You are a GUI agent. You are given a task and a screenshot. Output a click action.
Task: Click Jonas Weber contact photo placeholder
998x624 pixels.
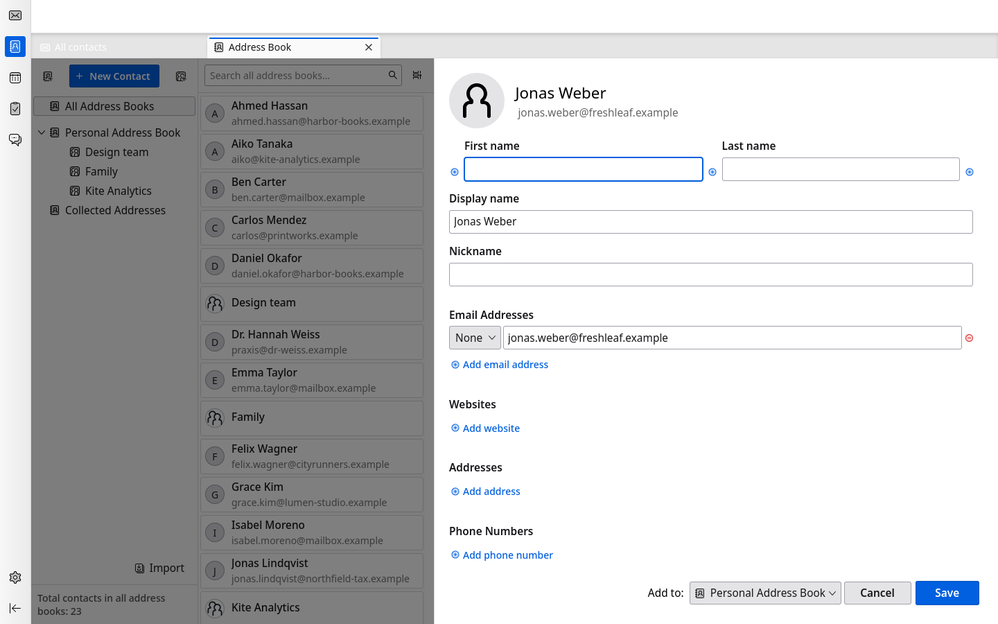click(x=477, y=101)
